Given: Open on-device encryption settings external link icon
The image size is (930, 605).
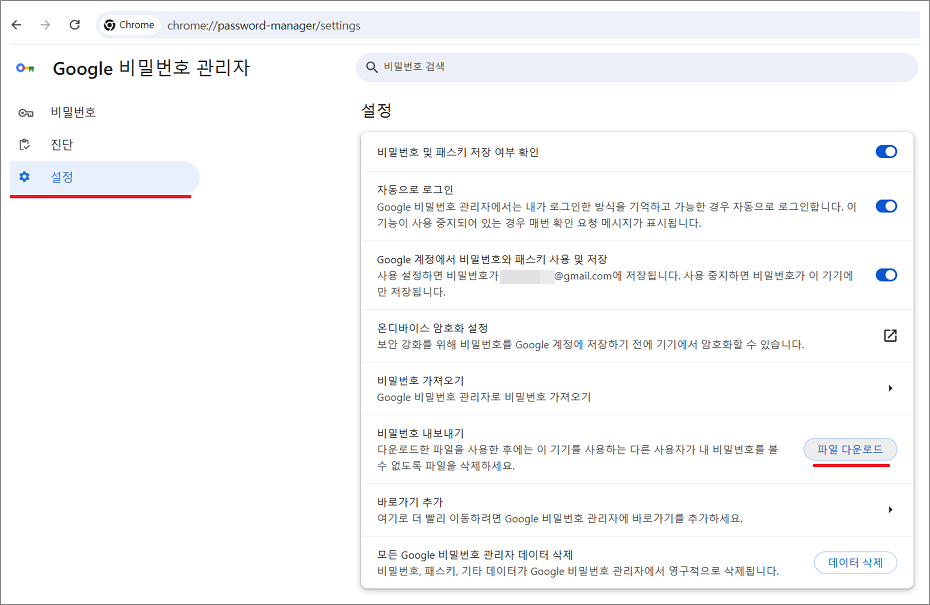Looking at the screenshot, I should click(890, 336).
